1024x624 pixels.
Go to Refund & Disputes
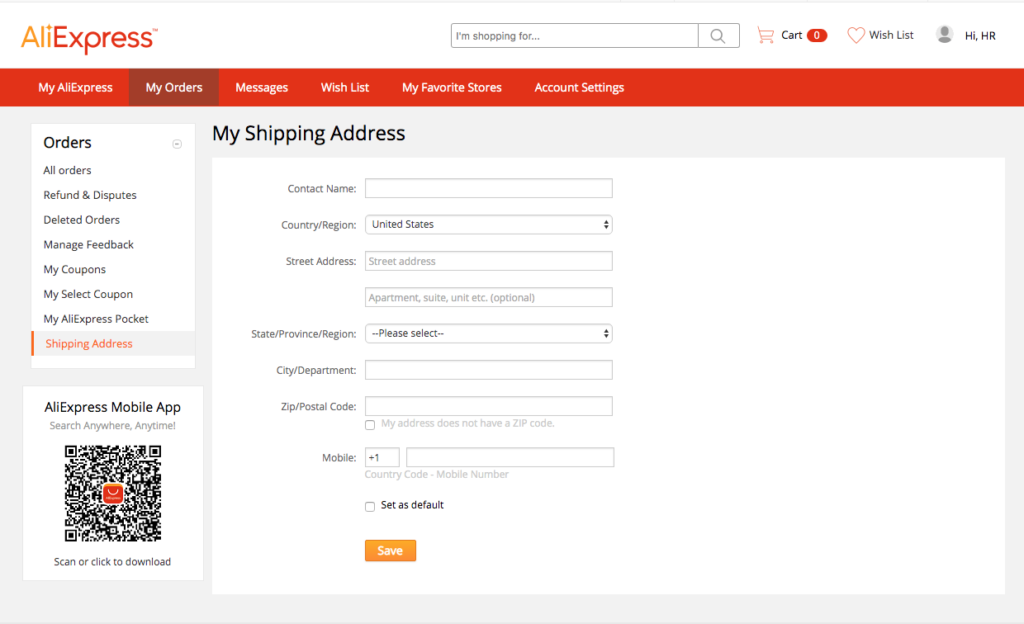pyautogui.click(x=90, y=195)
